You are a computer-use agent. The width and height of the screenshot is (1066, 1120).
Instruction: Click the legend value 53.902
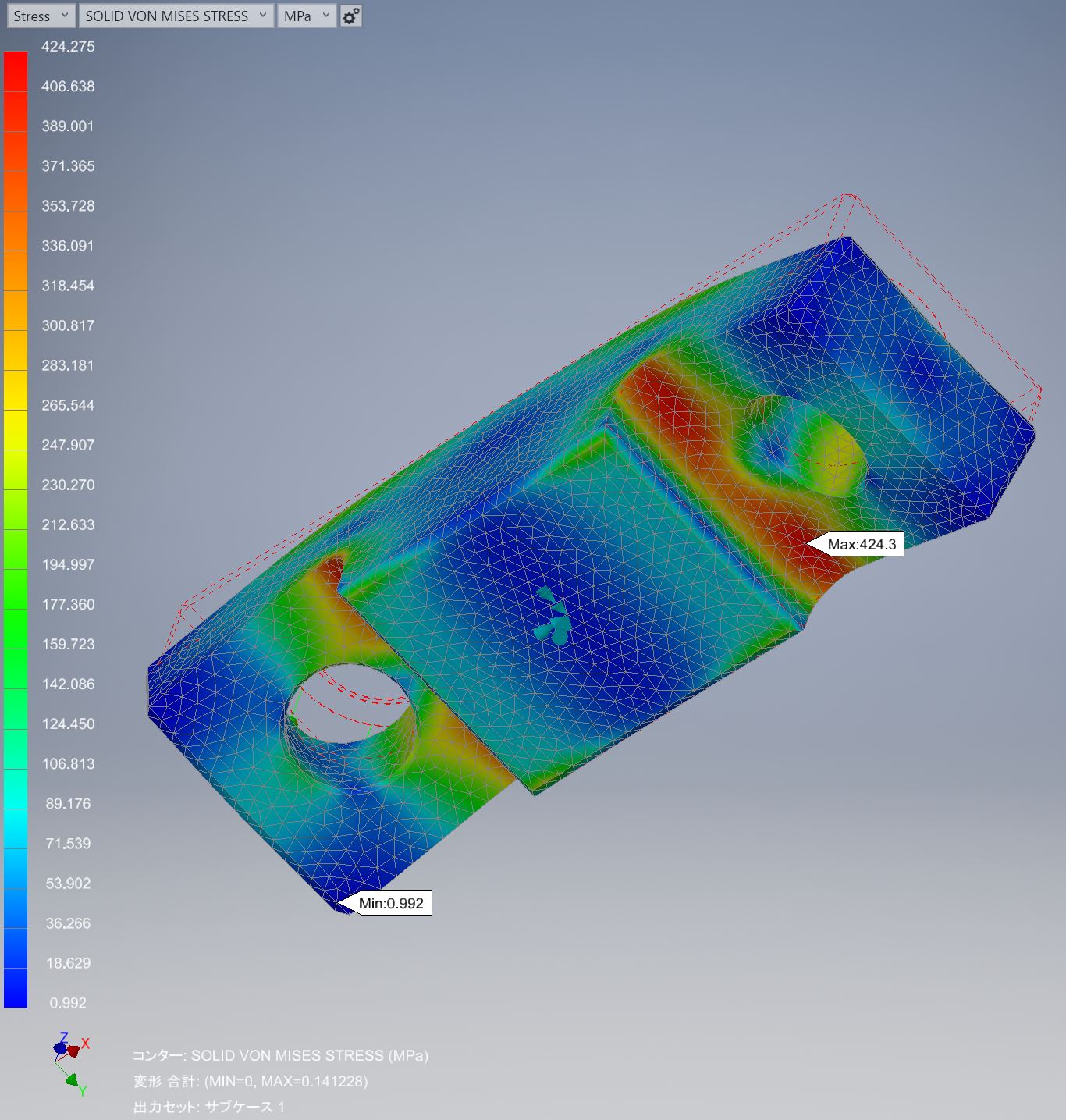(x=68, y=884)
